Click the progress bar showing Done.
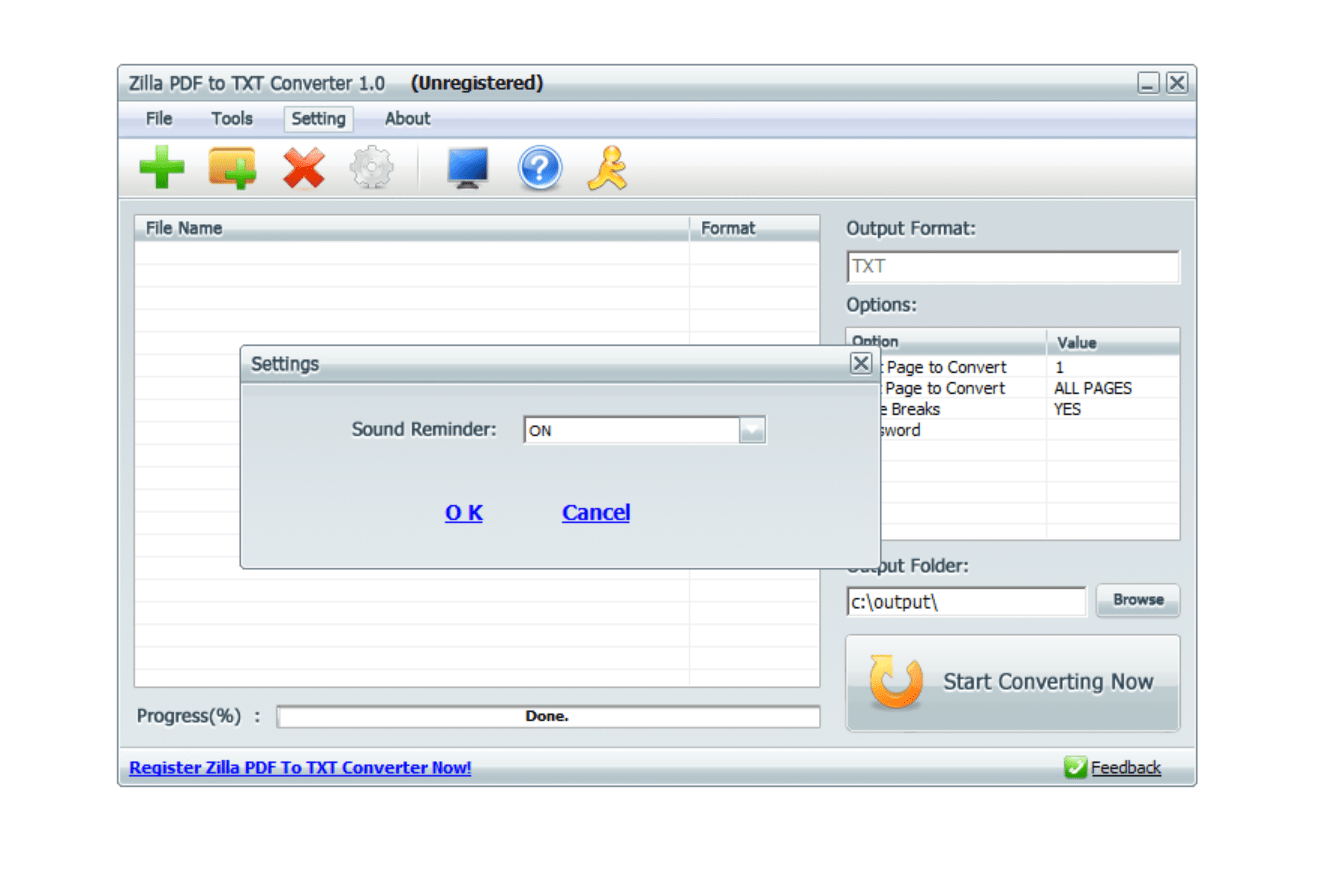Viewport: 1324px width, 879px height. pos(548,717)
